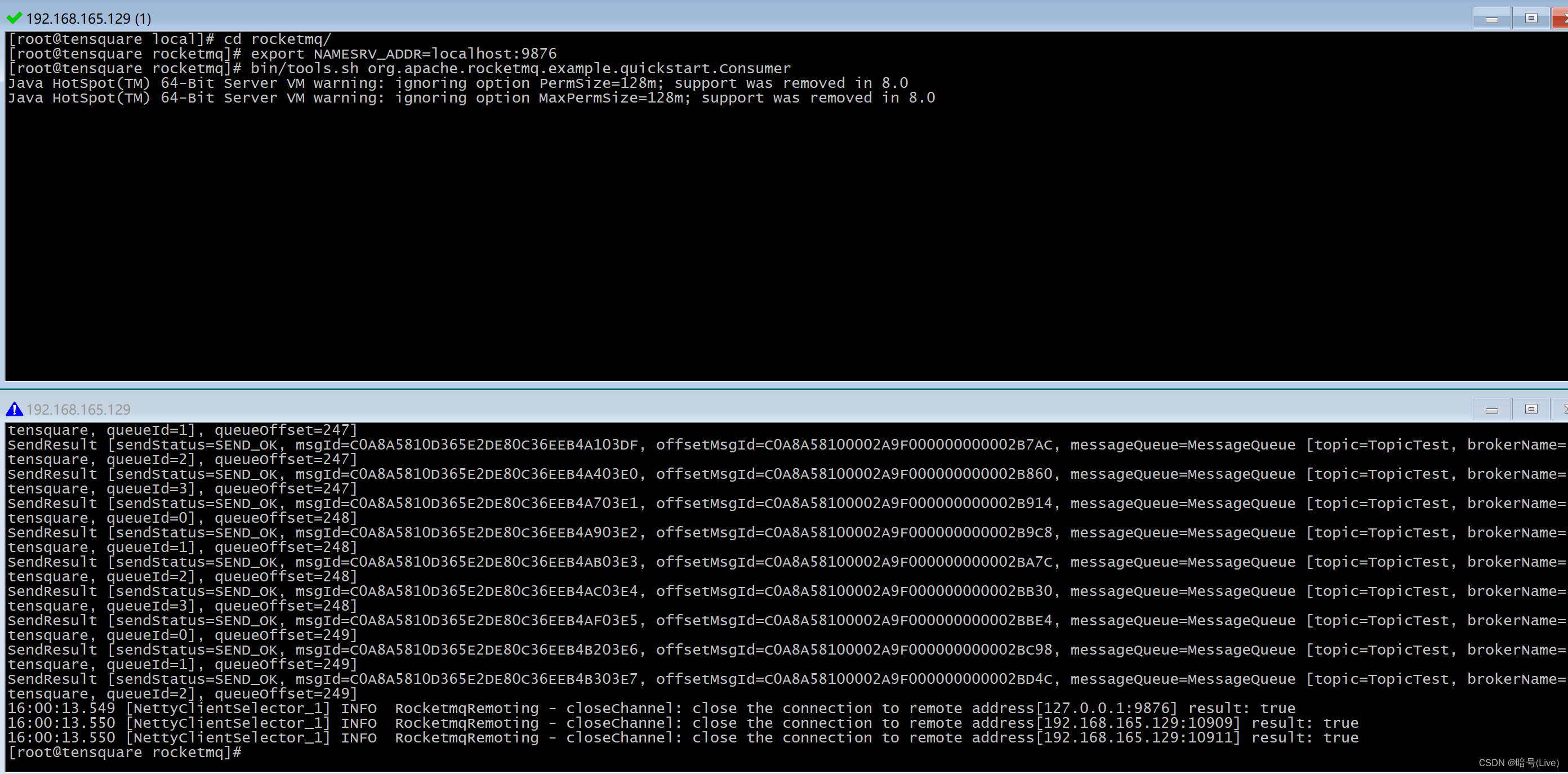Click the blue warning triangle session icon
The width and height of the screenshot is (1568, 774).
pyautogui.click(x=14, y=409)
